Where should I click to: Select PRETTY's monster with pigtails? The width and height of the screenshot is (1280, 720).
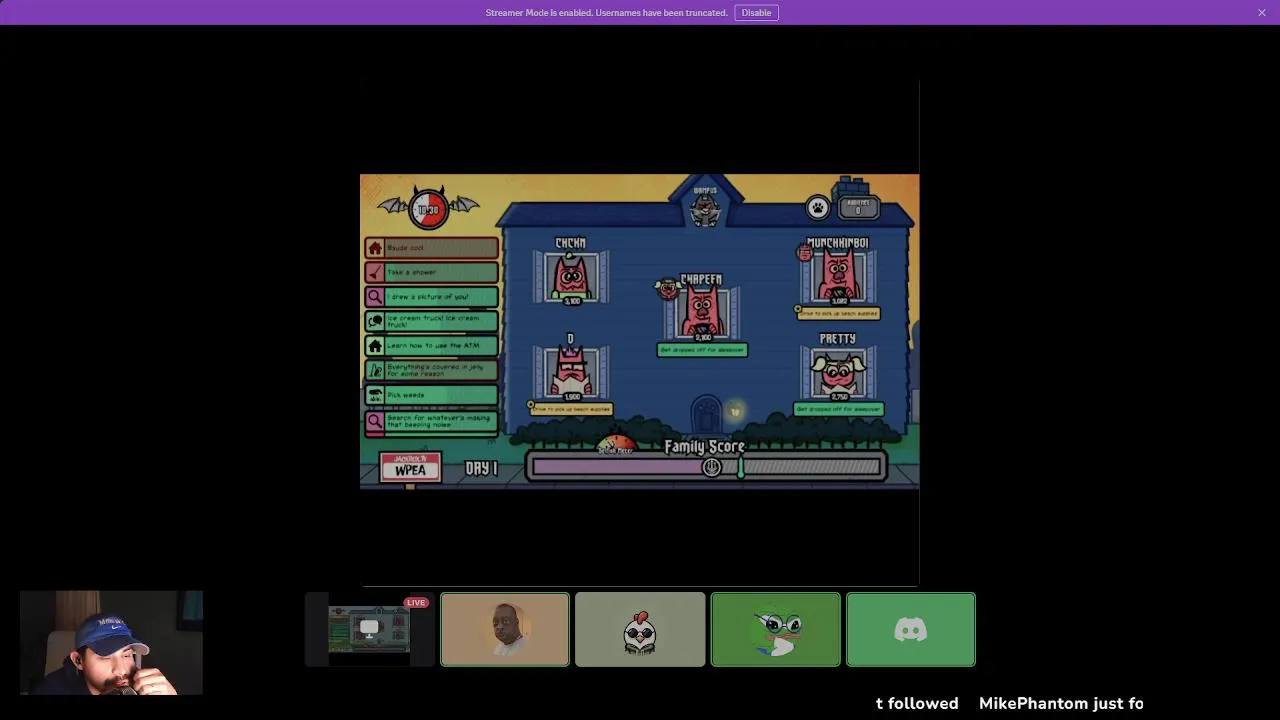coord(838,372)
